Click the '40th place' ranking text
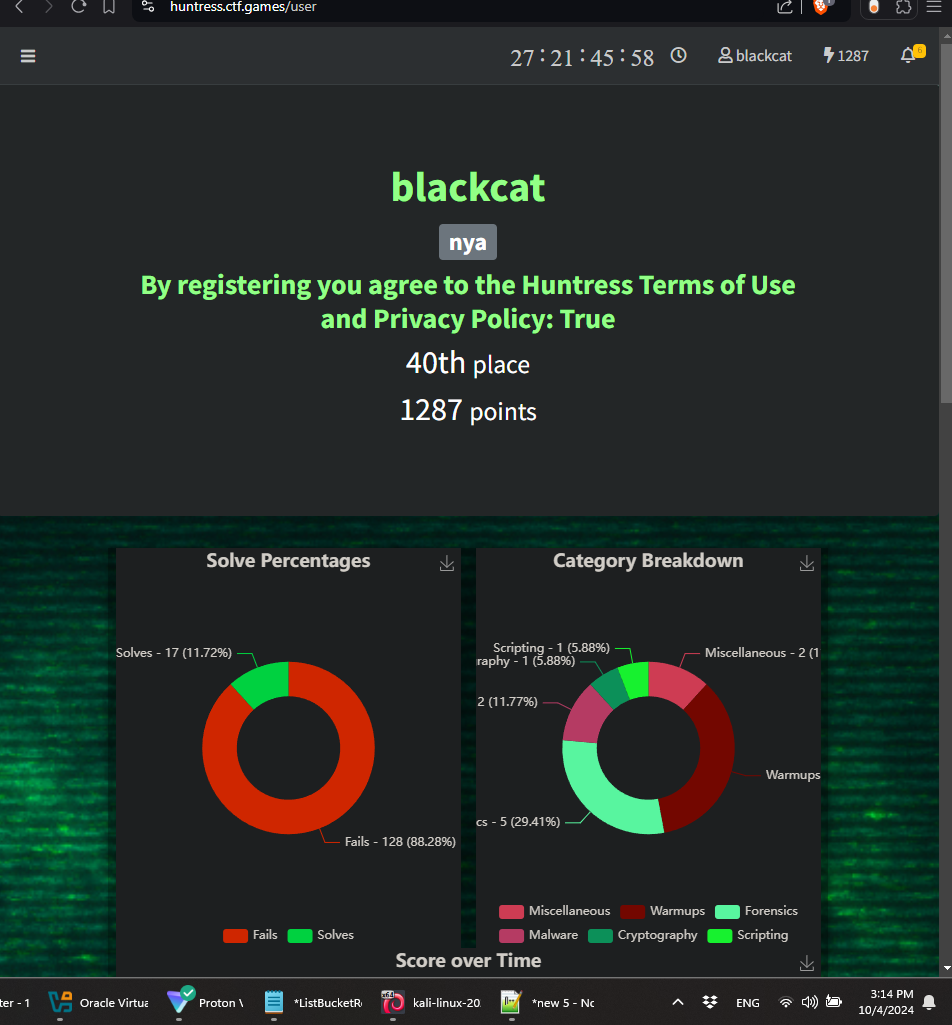Viewport: 952px width, 1025px height. click(x=468, y=363)
